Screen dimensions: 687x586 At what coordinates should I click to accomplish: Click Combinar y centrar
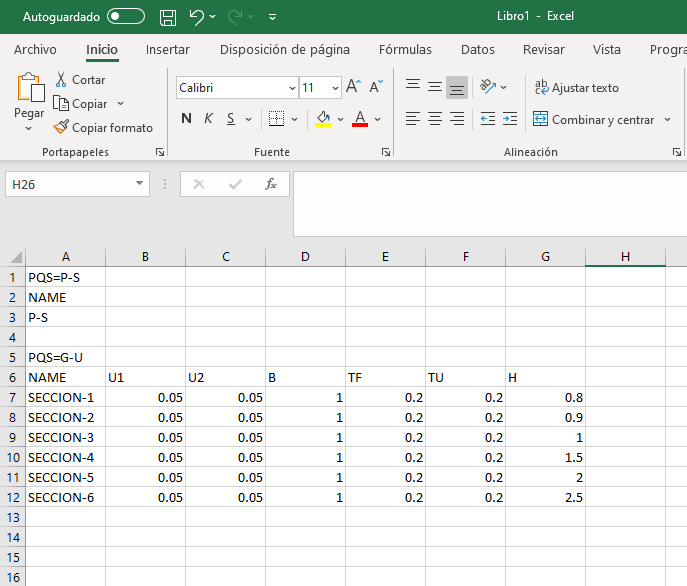[594, 119]
